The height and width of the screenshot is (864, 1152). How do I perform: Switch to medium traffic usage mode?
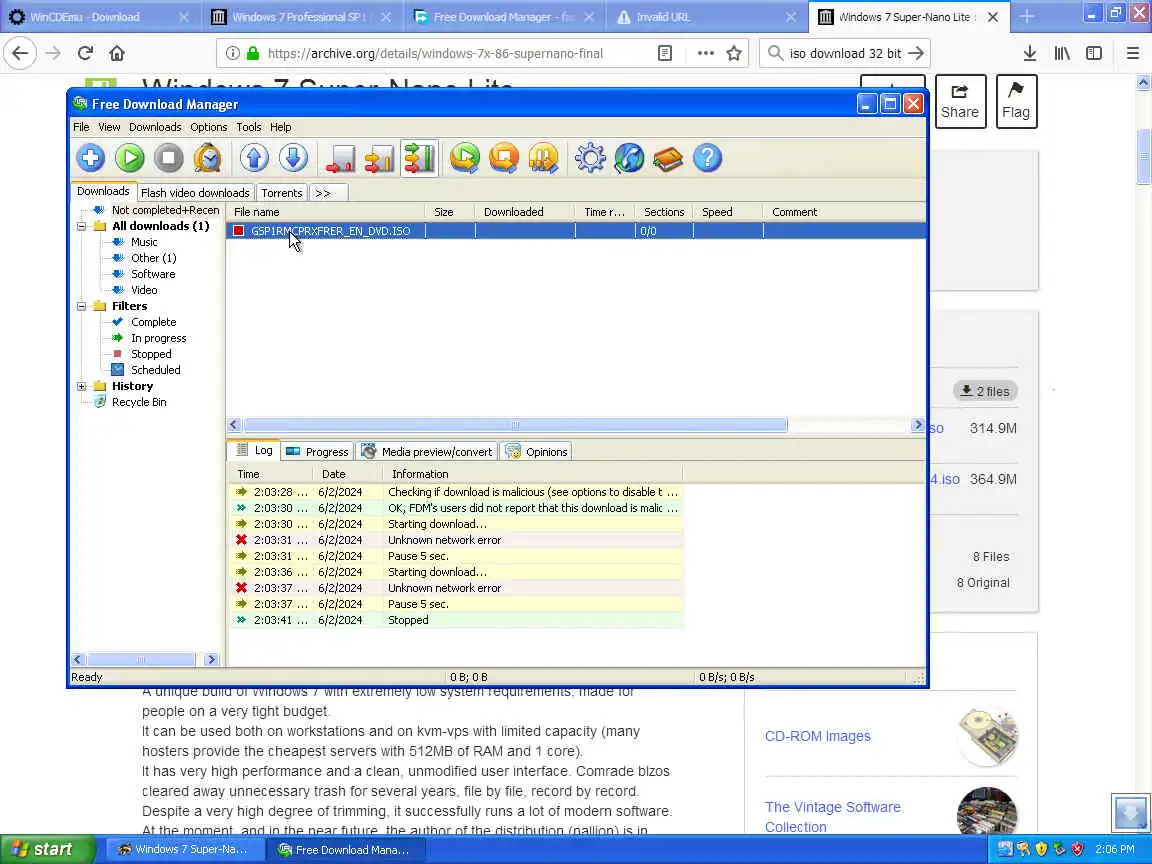point(380,158)
